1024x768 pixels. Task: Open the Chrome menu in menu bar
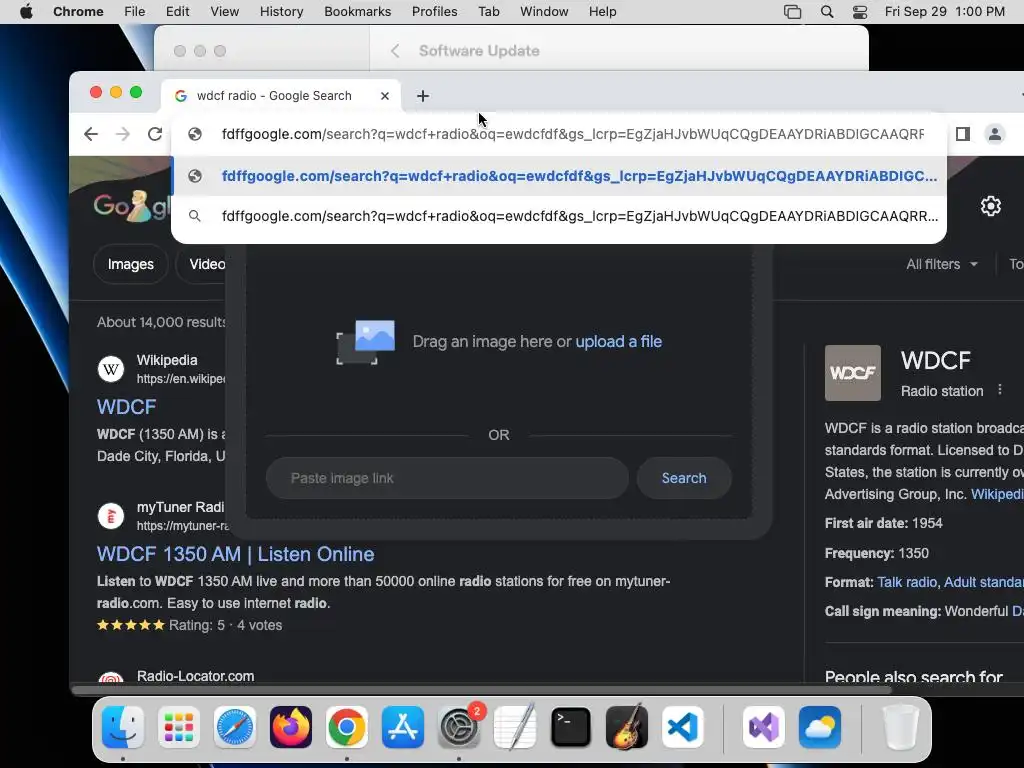(78, 12)
